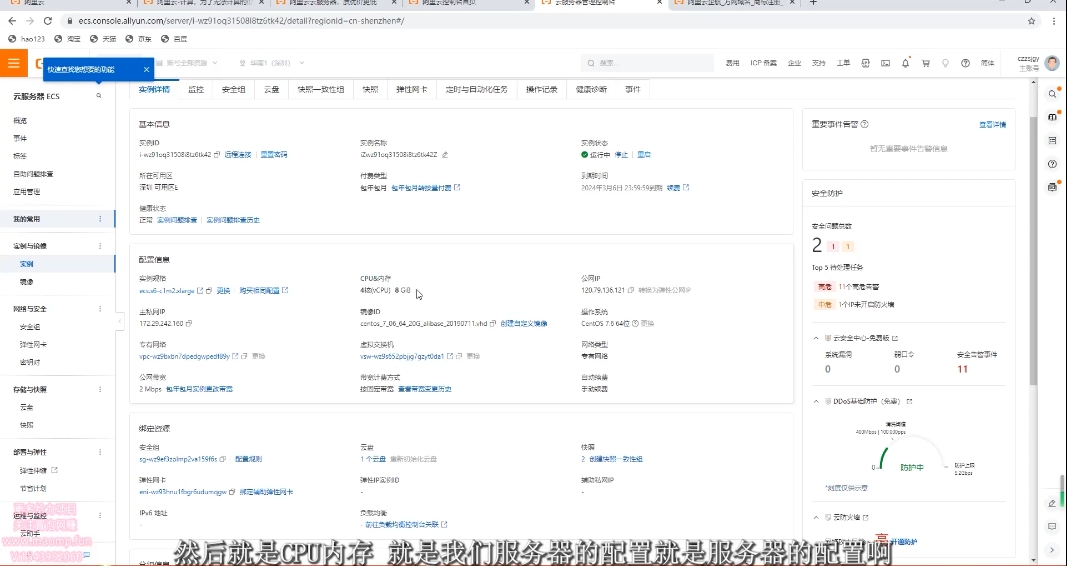Viewport: 1067px width, 566px height.
Task: Switch to the 安全组 tab
Action: pyautogui.click(x=233, y=90)
